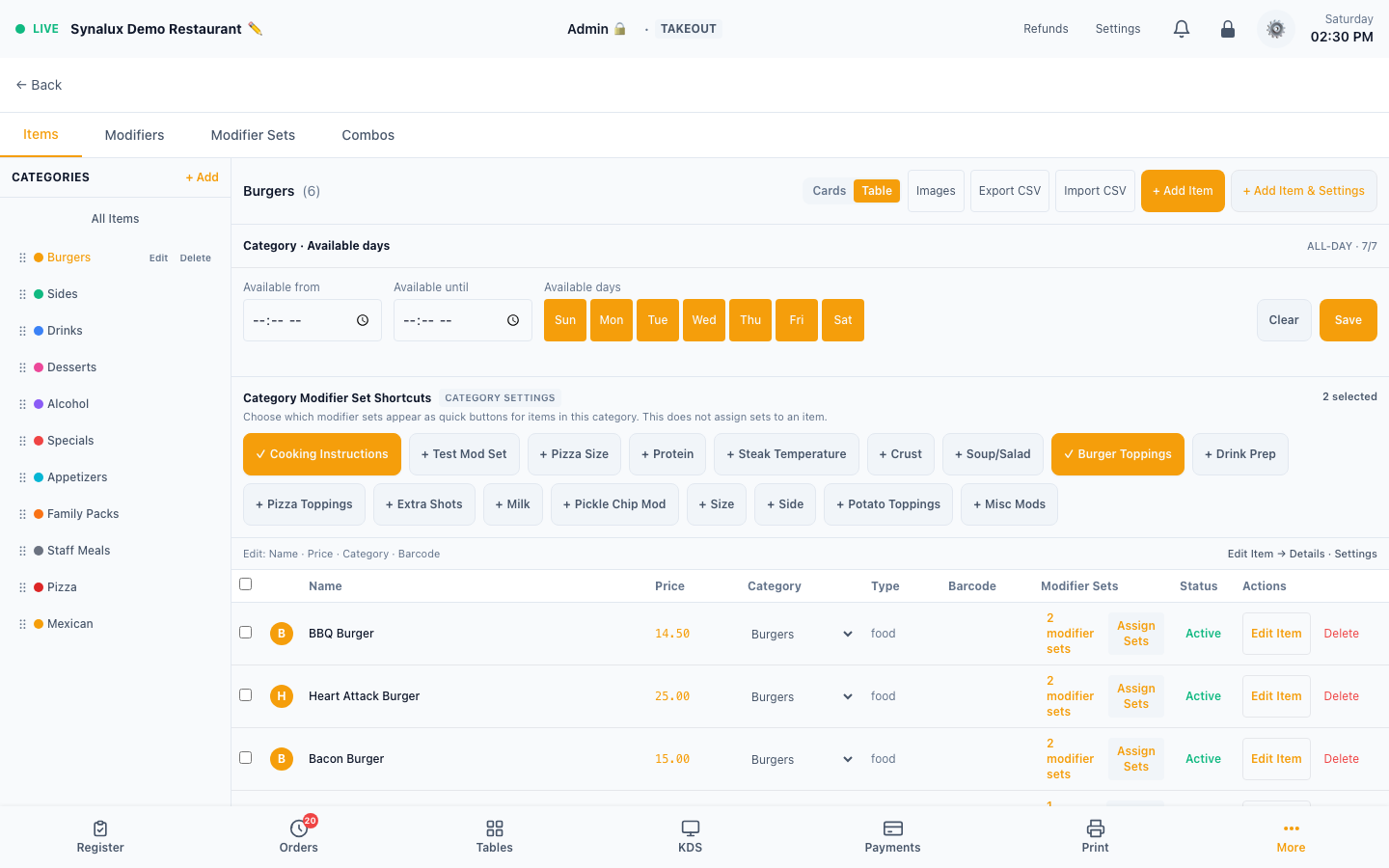Switch to the Modifiers tab
The height and width of the screenshot is (868, 1389).
click(x=134, y=135)
